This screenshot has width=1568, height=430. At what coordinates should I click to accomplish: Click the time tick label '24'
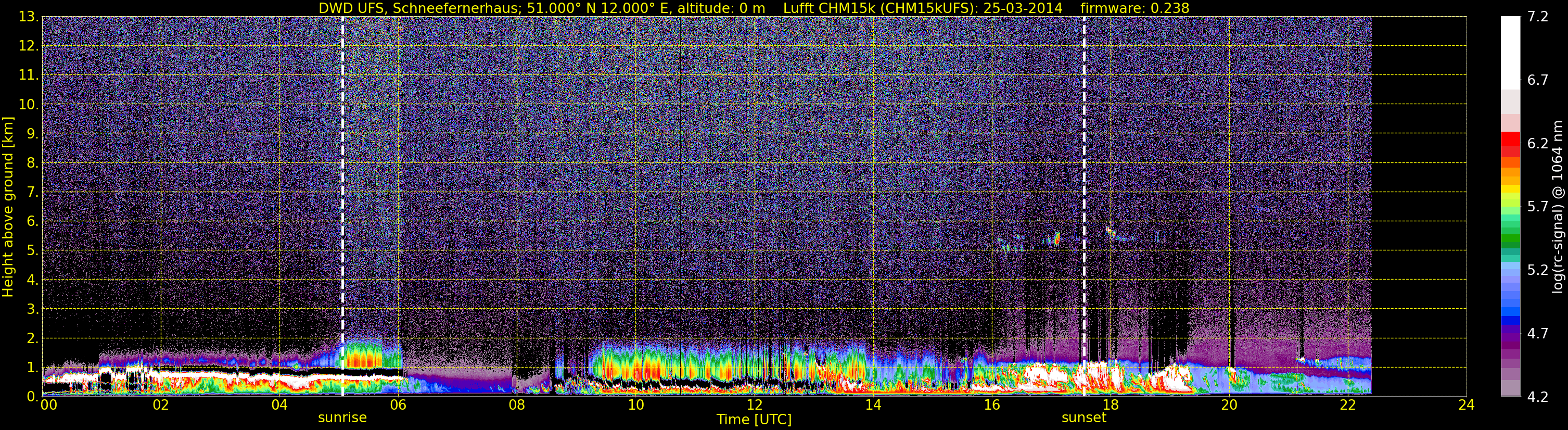click(x=1467, y=405)
